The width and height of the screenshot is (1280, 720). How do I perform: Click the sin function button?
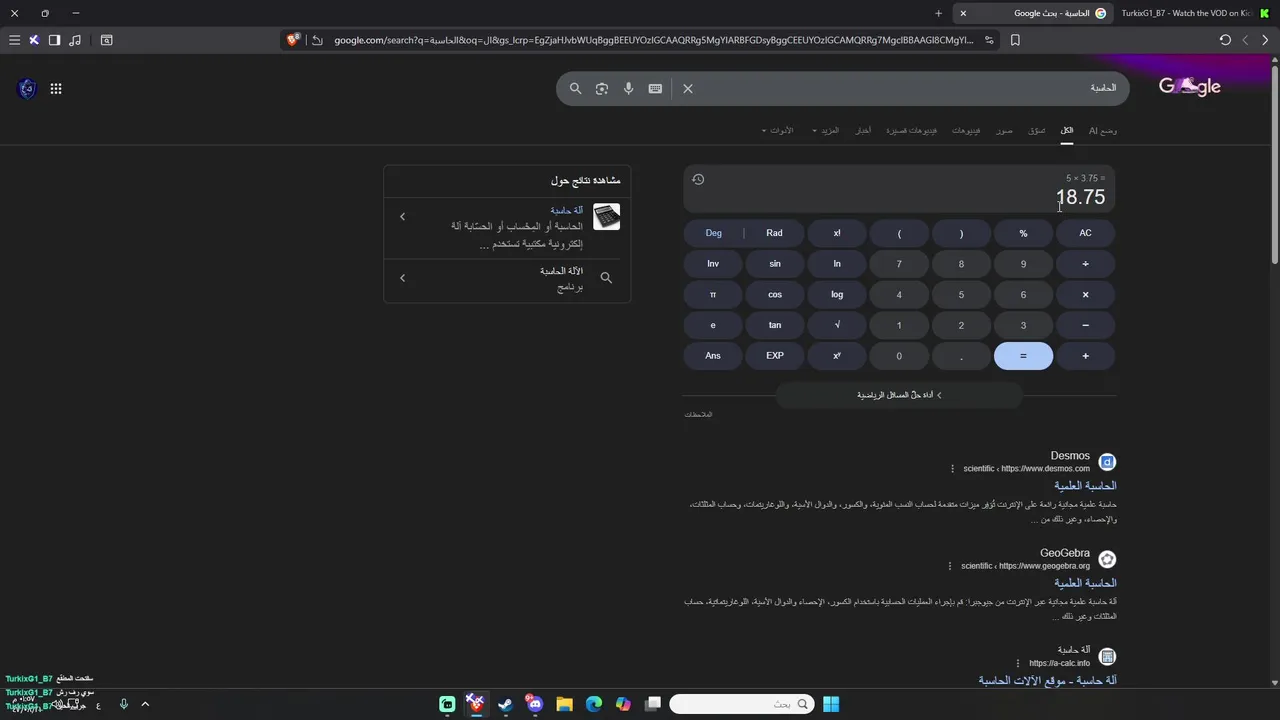click(774, 264)
